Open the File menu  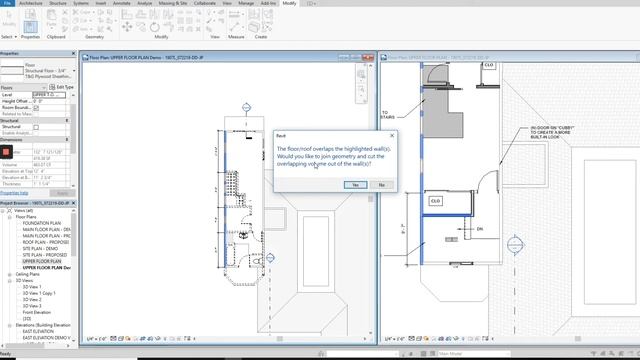pos(7,3)
